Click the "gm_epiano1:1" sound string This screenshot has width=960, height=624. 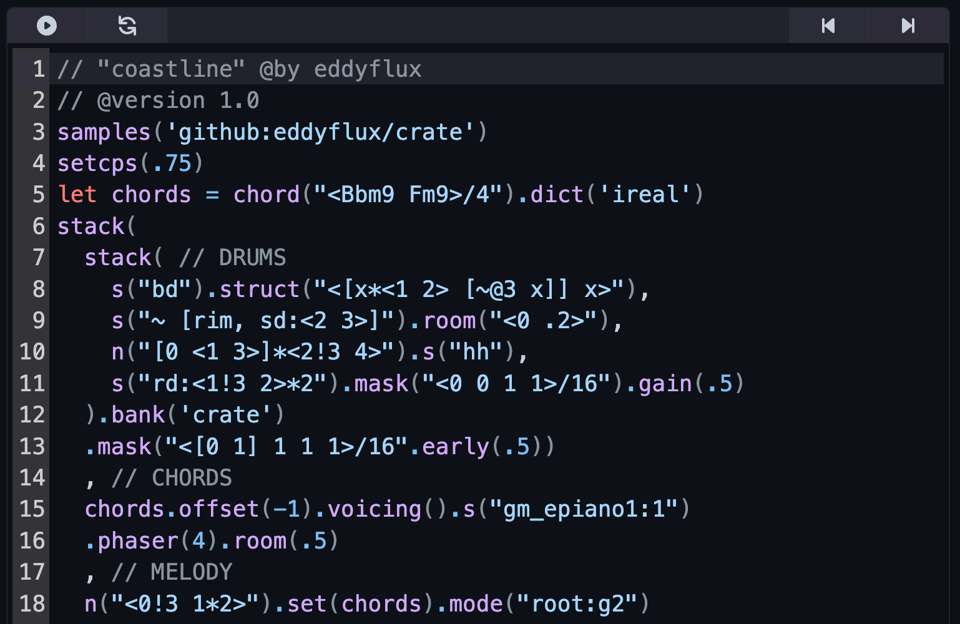(x=583, y=509)
